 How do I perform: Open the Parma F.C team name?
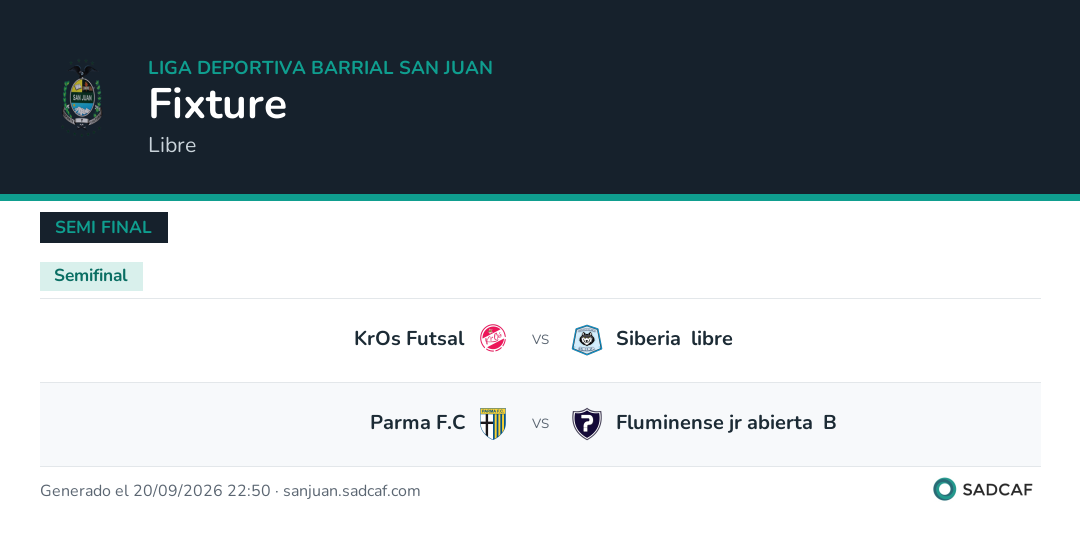(418, 422)
